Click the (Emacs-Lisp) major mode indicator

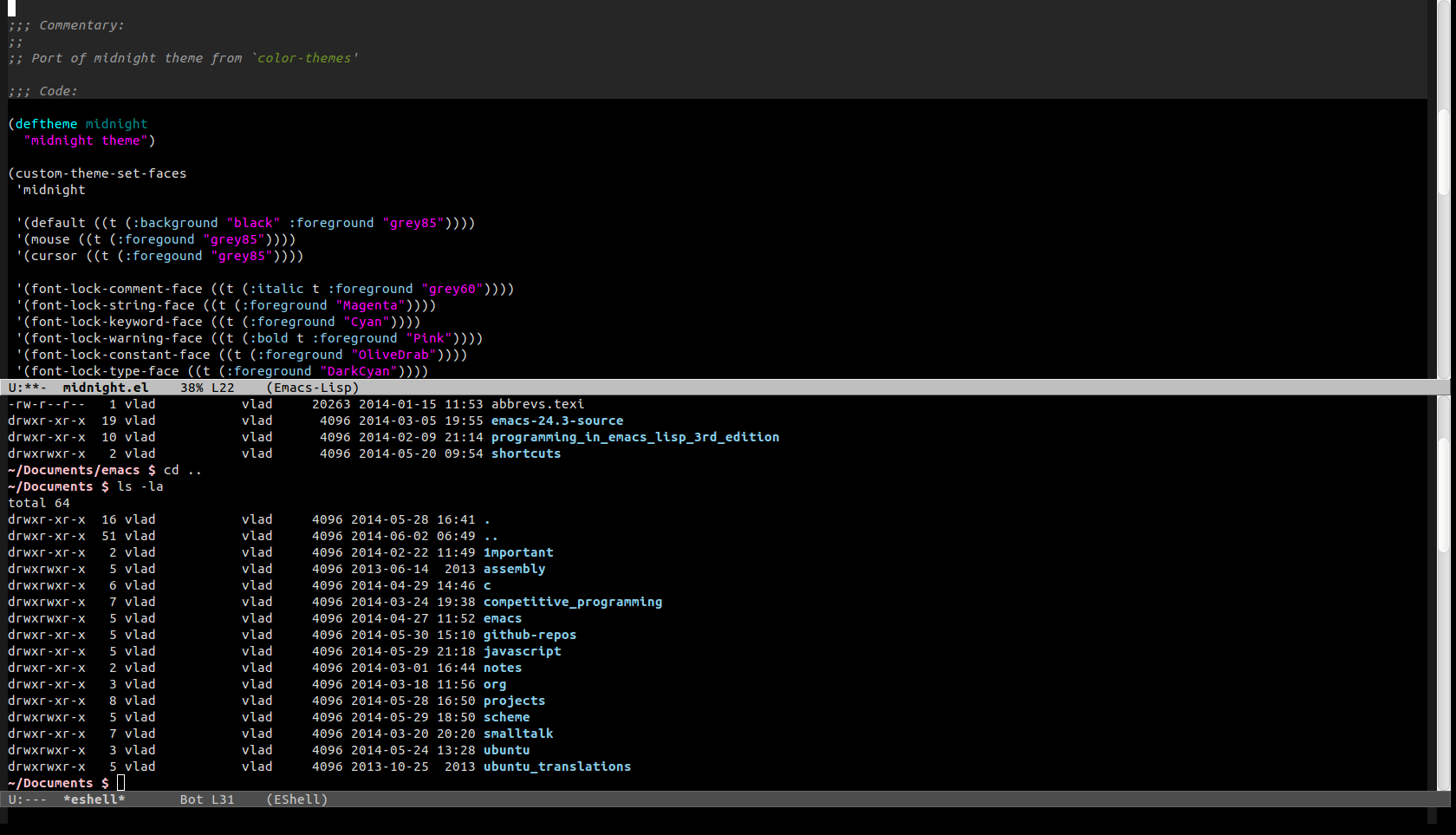tap(313, 388)
